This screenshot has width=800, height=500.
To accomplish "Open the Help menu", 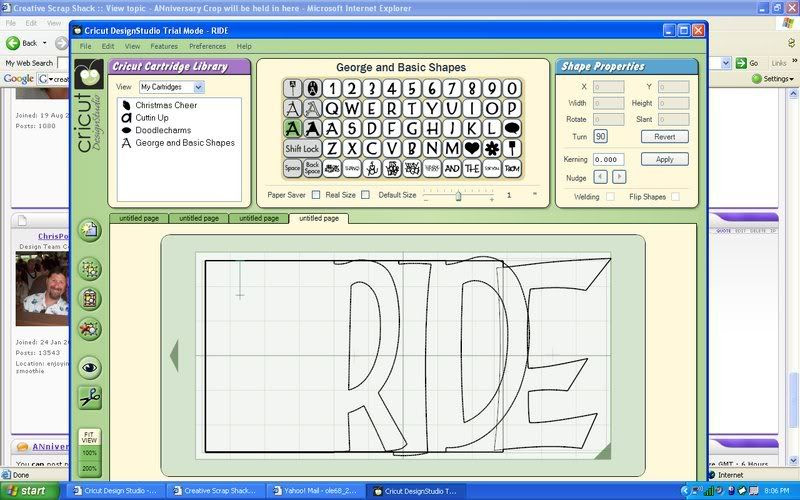I will (244, 46).
